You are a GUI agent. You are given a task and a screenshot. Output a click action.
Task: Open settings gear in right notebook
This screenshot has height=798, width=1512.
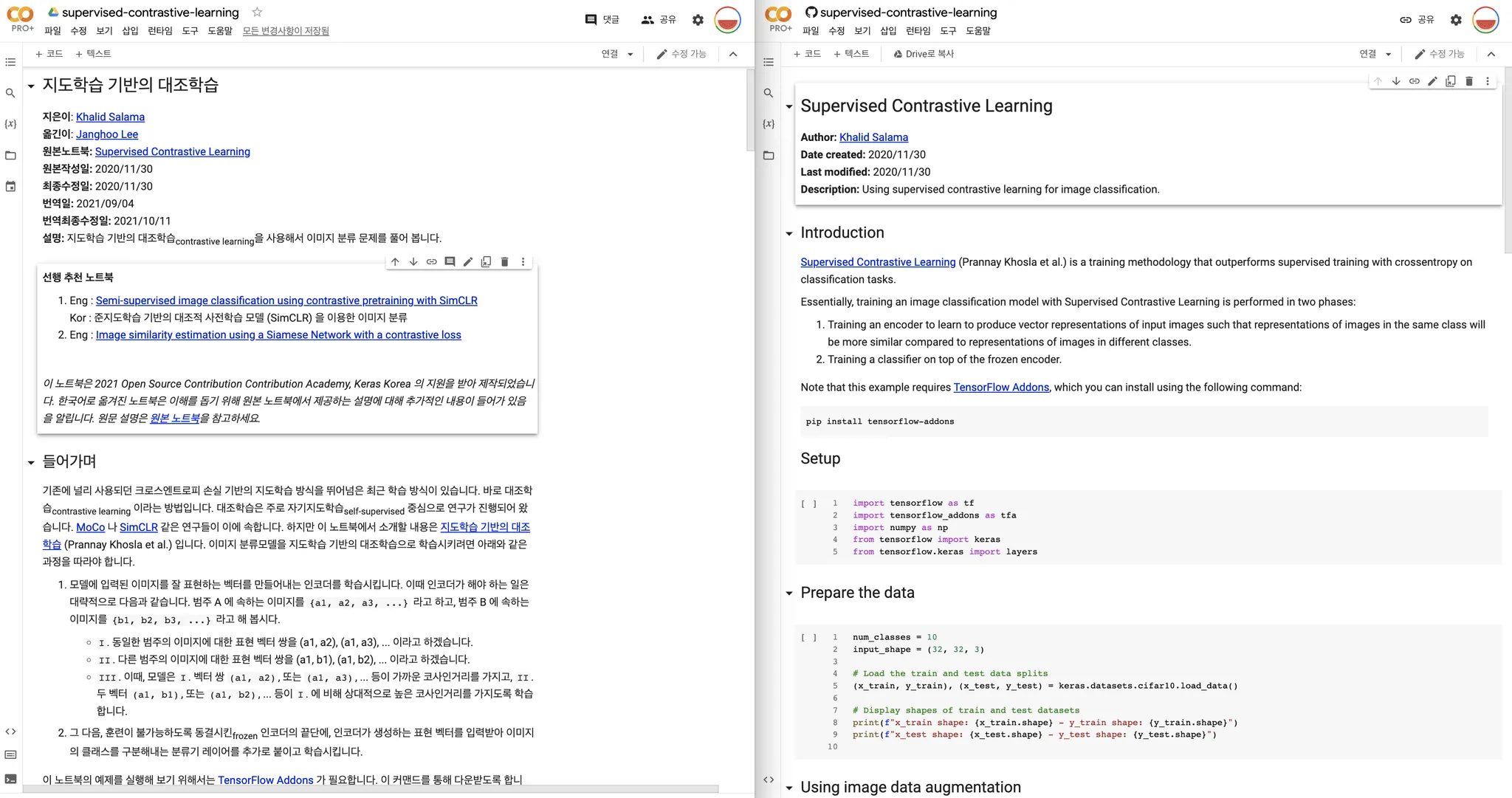[x=1455, y=20]
